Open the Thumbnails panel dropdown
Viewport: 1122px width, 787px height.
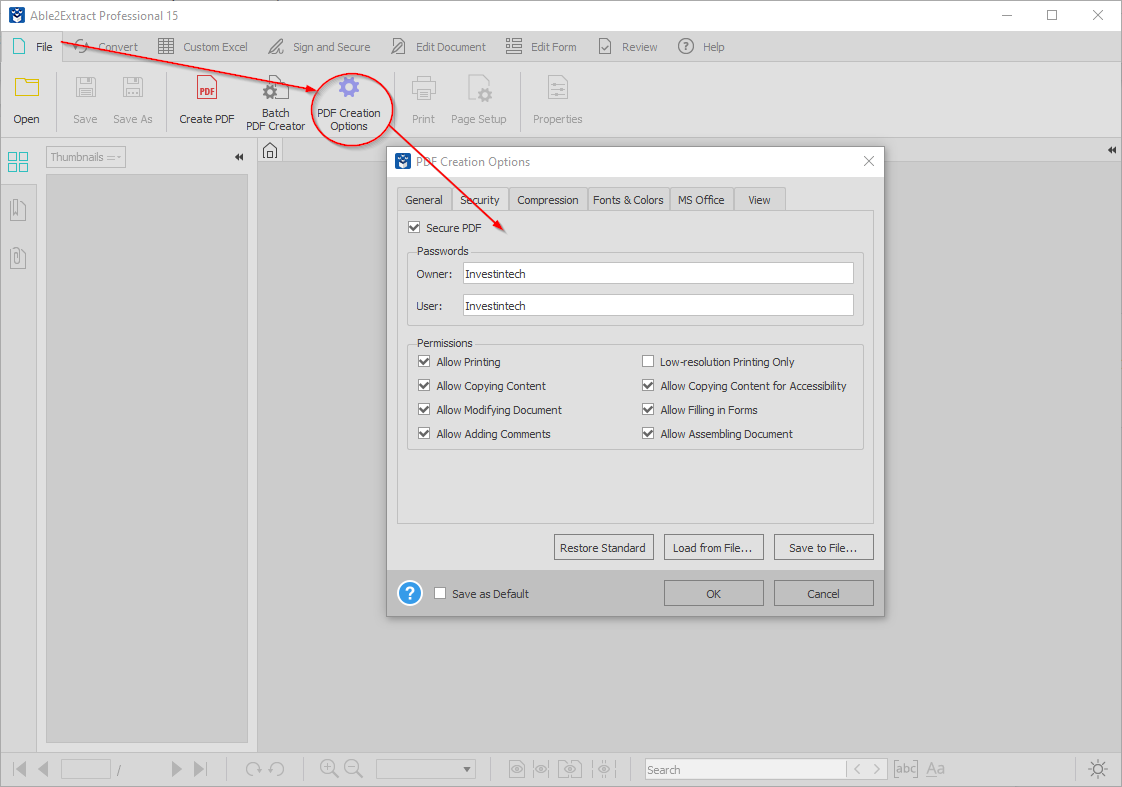(x=86, y=157)
